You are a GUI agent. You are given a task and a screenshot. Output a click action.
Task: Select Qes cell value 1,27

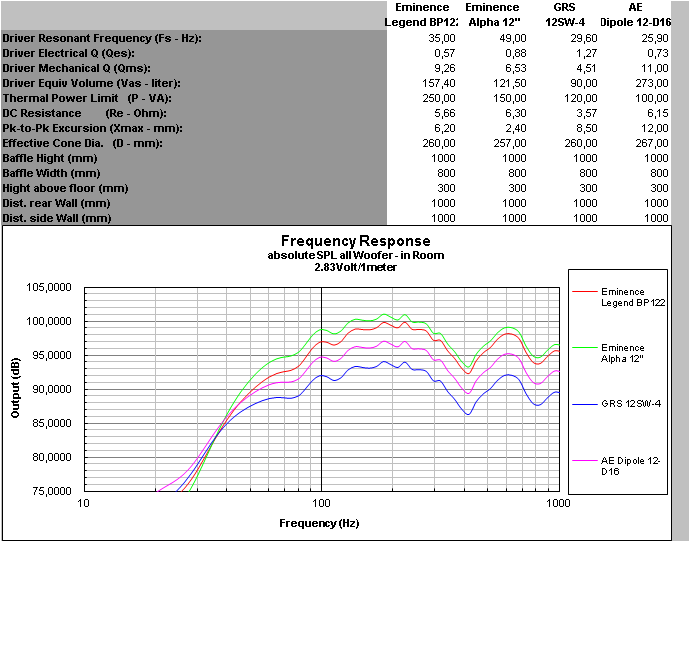587,53
